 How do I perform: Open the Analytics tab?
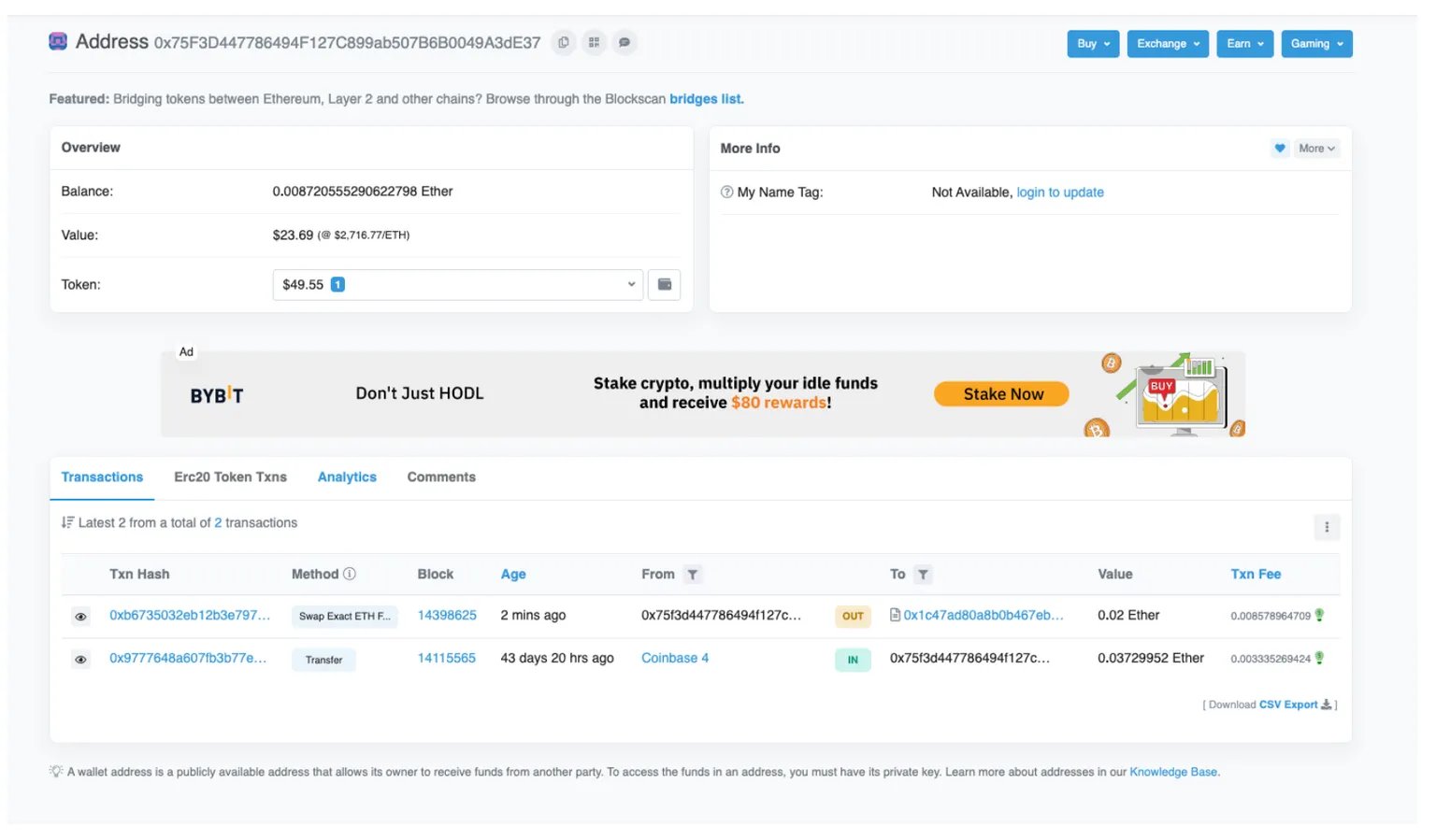[347, 477]
